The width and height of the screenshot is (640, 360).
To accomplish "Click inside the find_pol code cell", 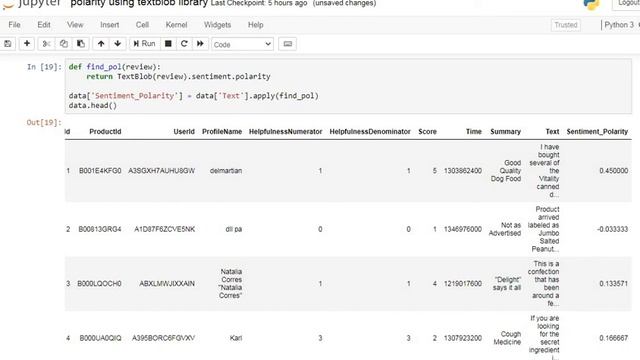I will [x=348, y=86].
